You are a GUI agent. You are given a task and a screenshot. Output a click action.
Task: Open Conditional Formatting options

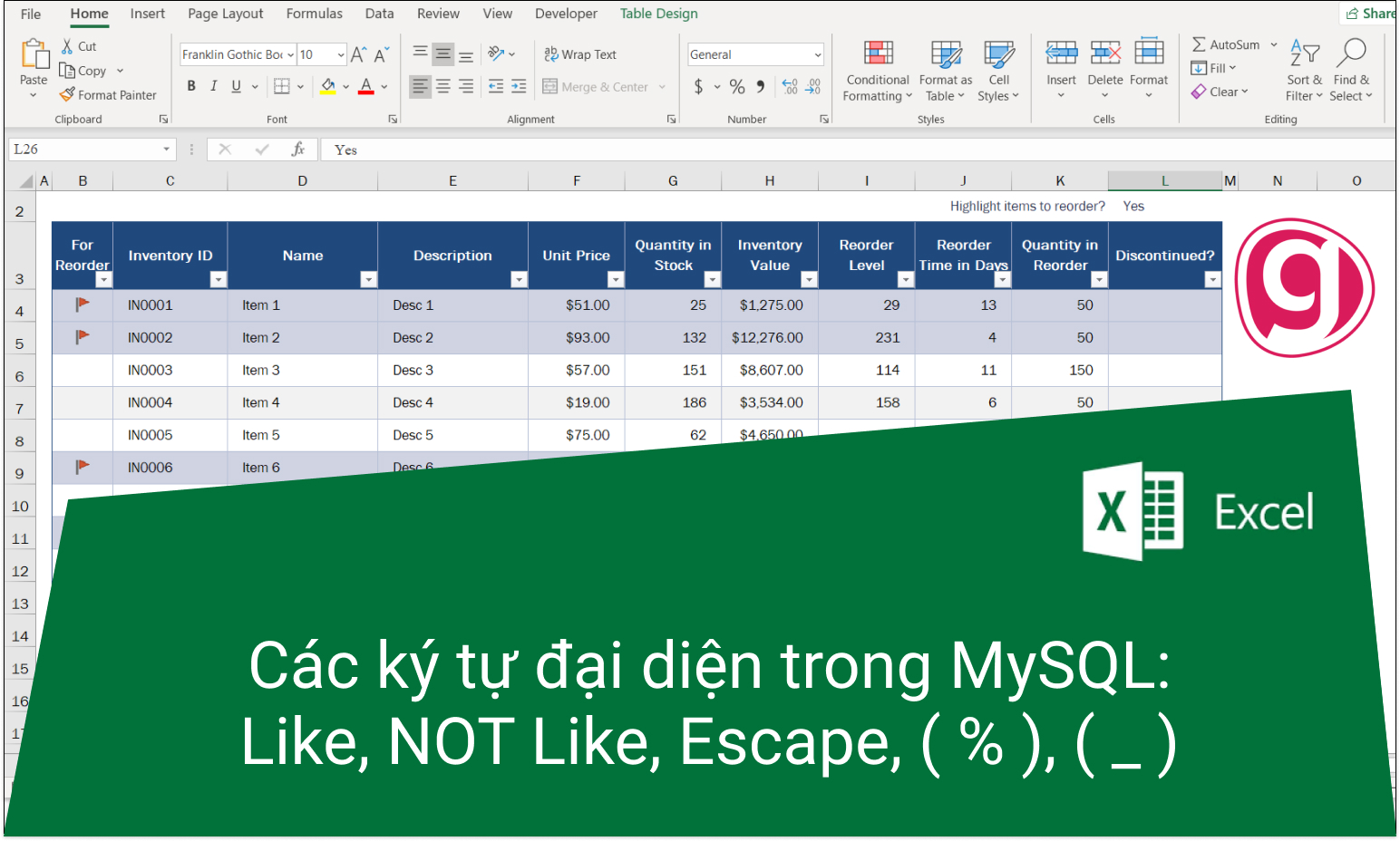pyautogui.click(x=876, y=70)
